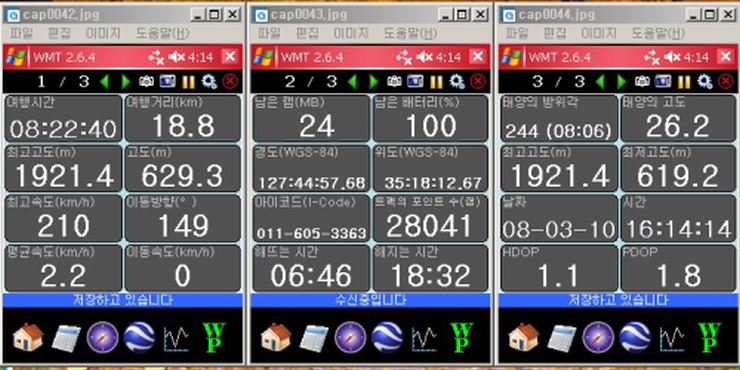740x370 pixels.
Task: Select the compass icon in cap0044 window
Action: pyautogui.click(x=598, y=338)
